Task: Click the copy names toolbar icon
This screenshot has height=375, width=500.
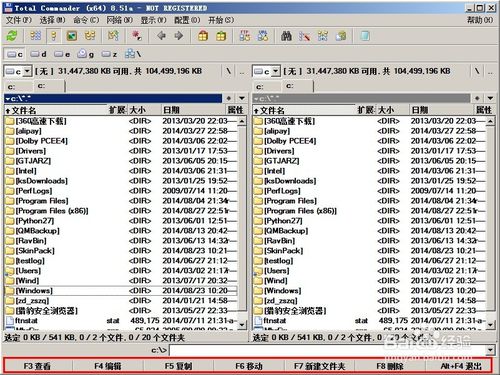Action: [x=340, y=36]
